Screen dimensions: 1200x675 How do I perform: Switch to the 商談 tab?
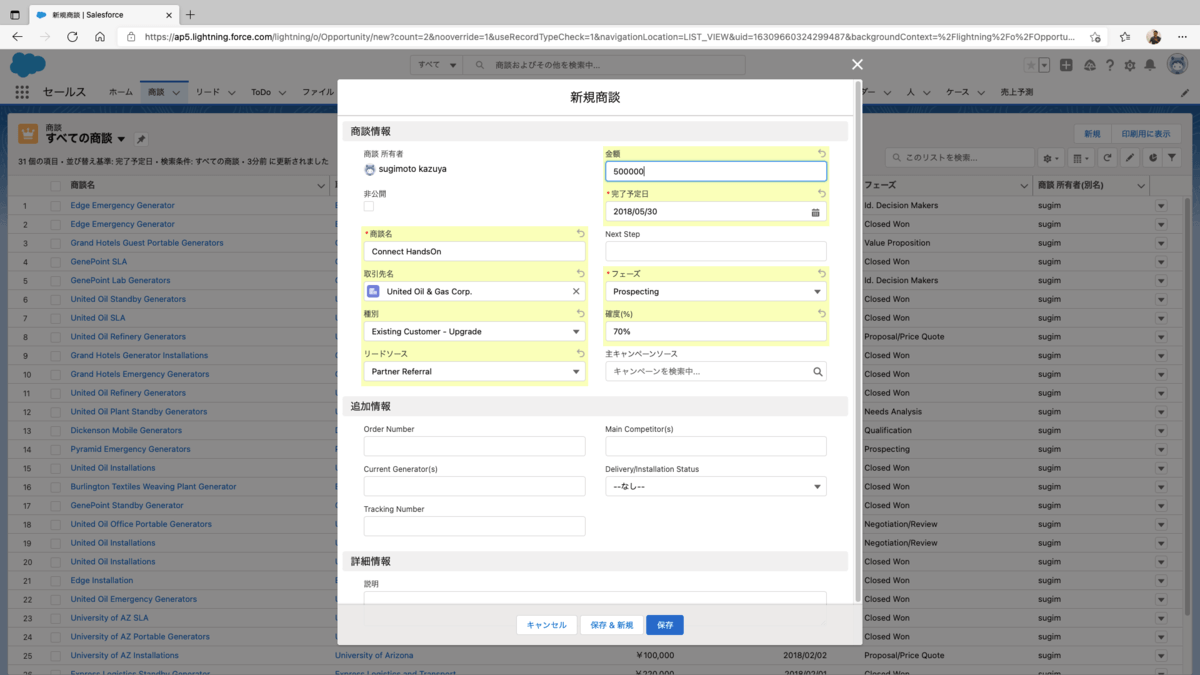pos(156,92)
